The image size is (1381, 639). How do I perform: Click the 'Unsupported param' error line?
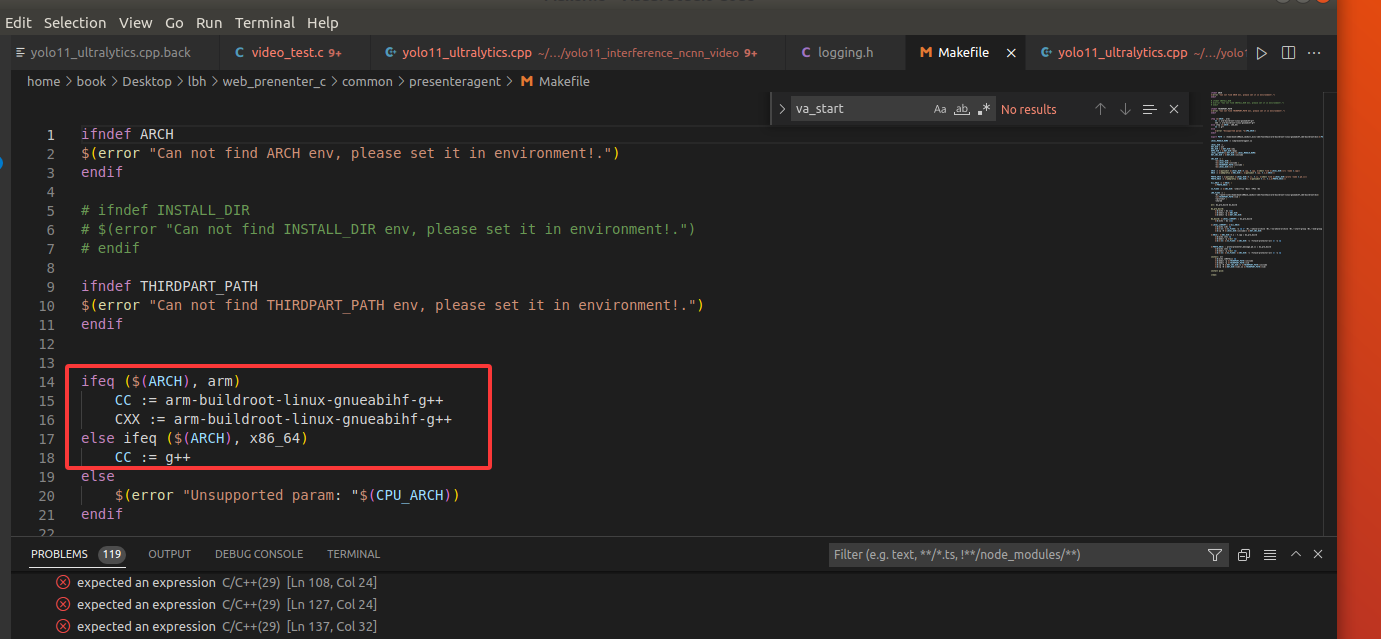tap(287, 496)
